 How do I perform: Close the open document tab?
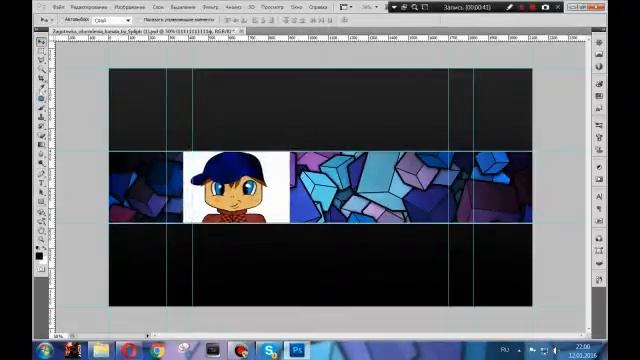(241, 31)
